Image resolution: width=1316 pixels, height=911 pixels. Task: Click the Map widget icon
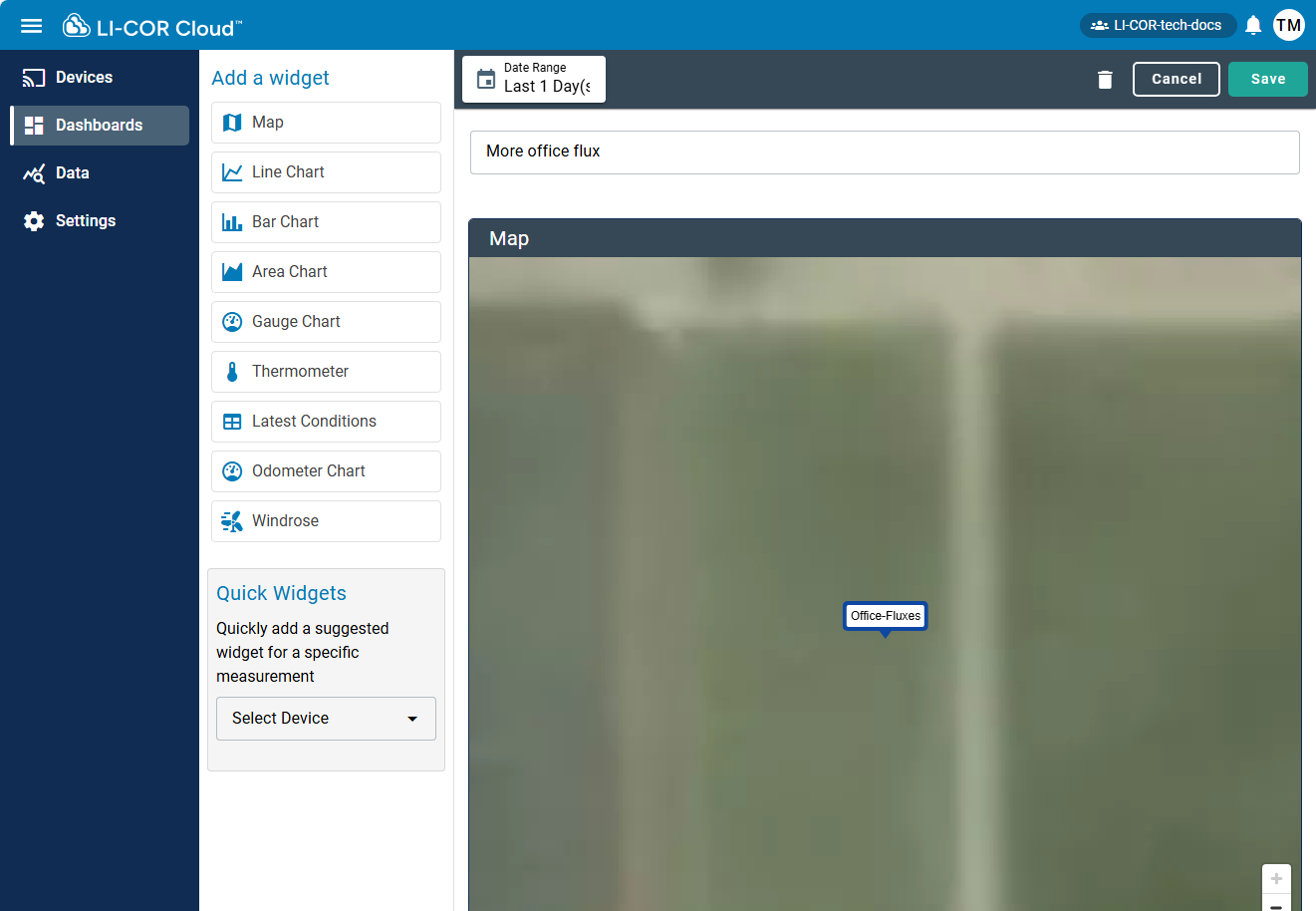click(232, 123)
